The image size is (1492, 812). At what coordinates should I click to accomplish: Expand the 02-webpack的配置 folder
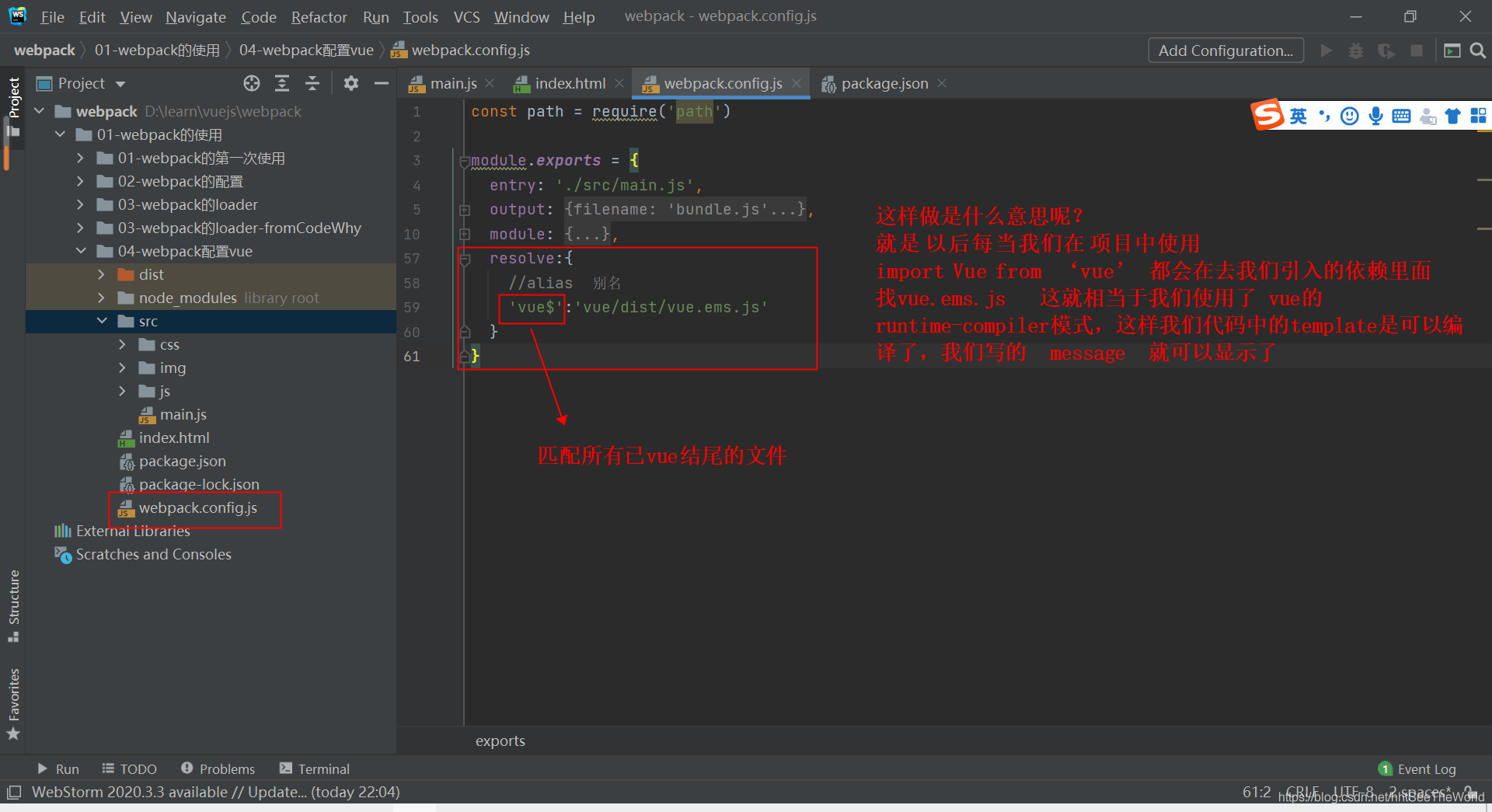tap(80, 181)
